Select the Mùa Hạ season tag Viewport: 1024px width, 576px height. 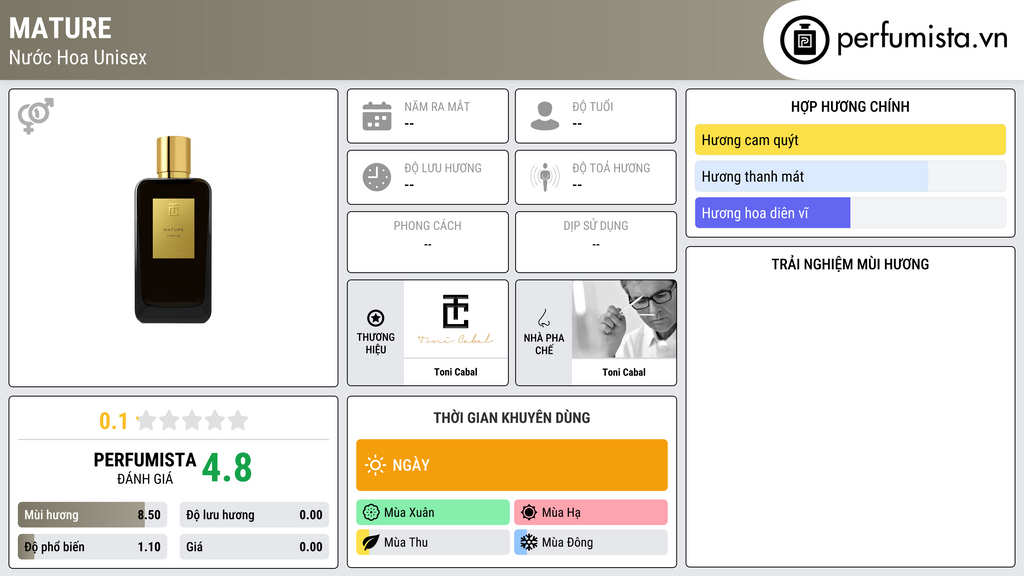[x=590, y=512]
